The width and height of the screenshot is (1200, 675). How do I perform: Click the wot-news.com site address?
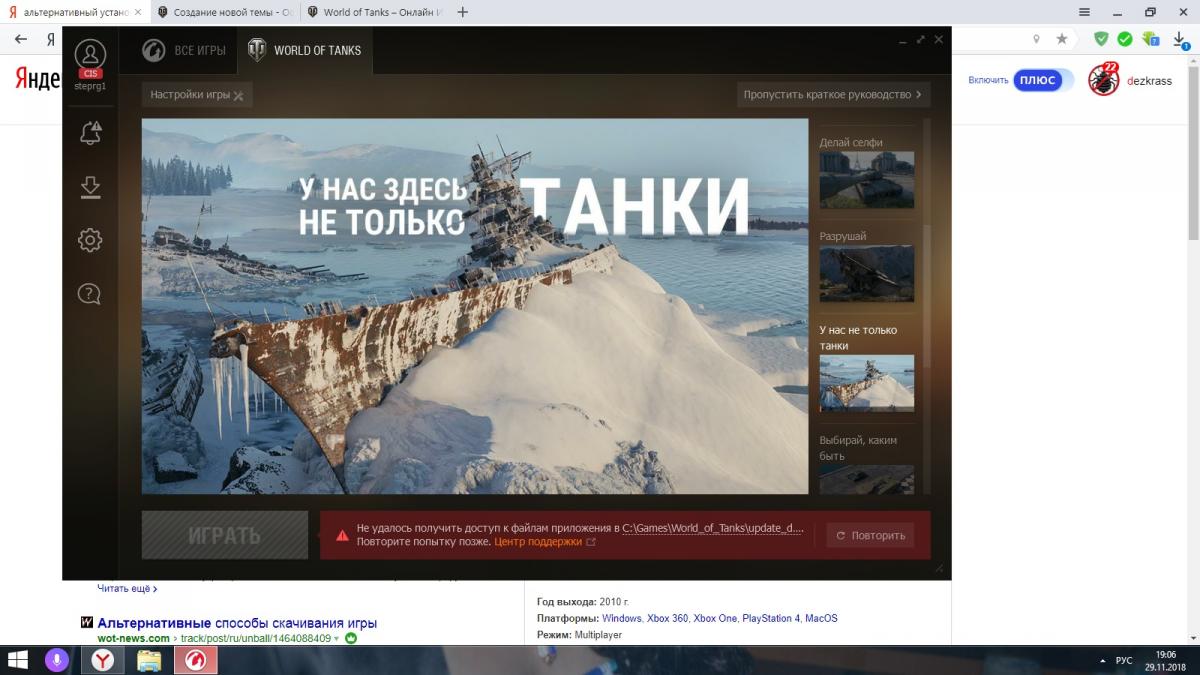[x=133, y=638]
